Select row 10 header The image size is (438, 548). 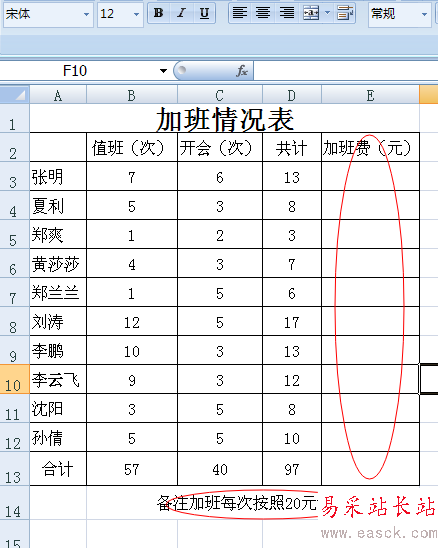pos(14,379)
